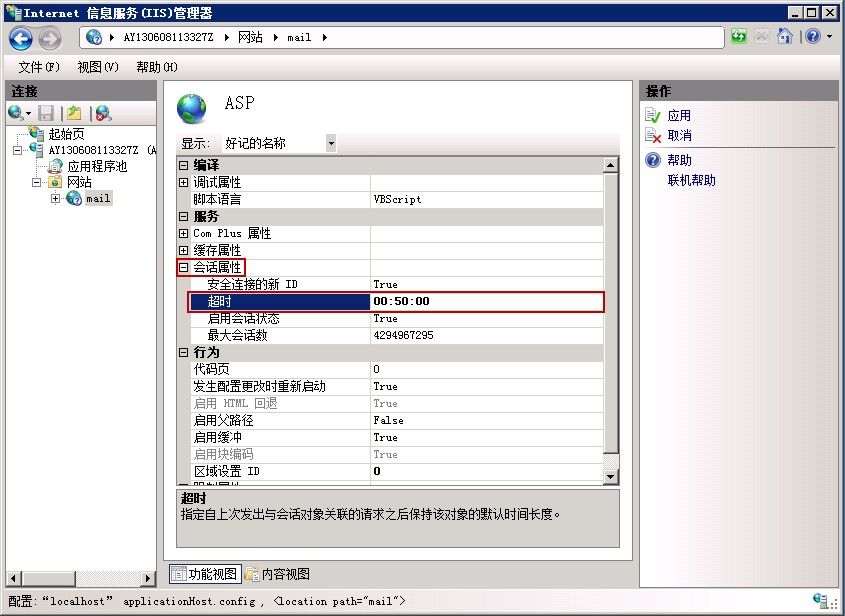The image size is (845, 616).
Task: Click the apply icon beside 应用
Action: 653,115
